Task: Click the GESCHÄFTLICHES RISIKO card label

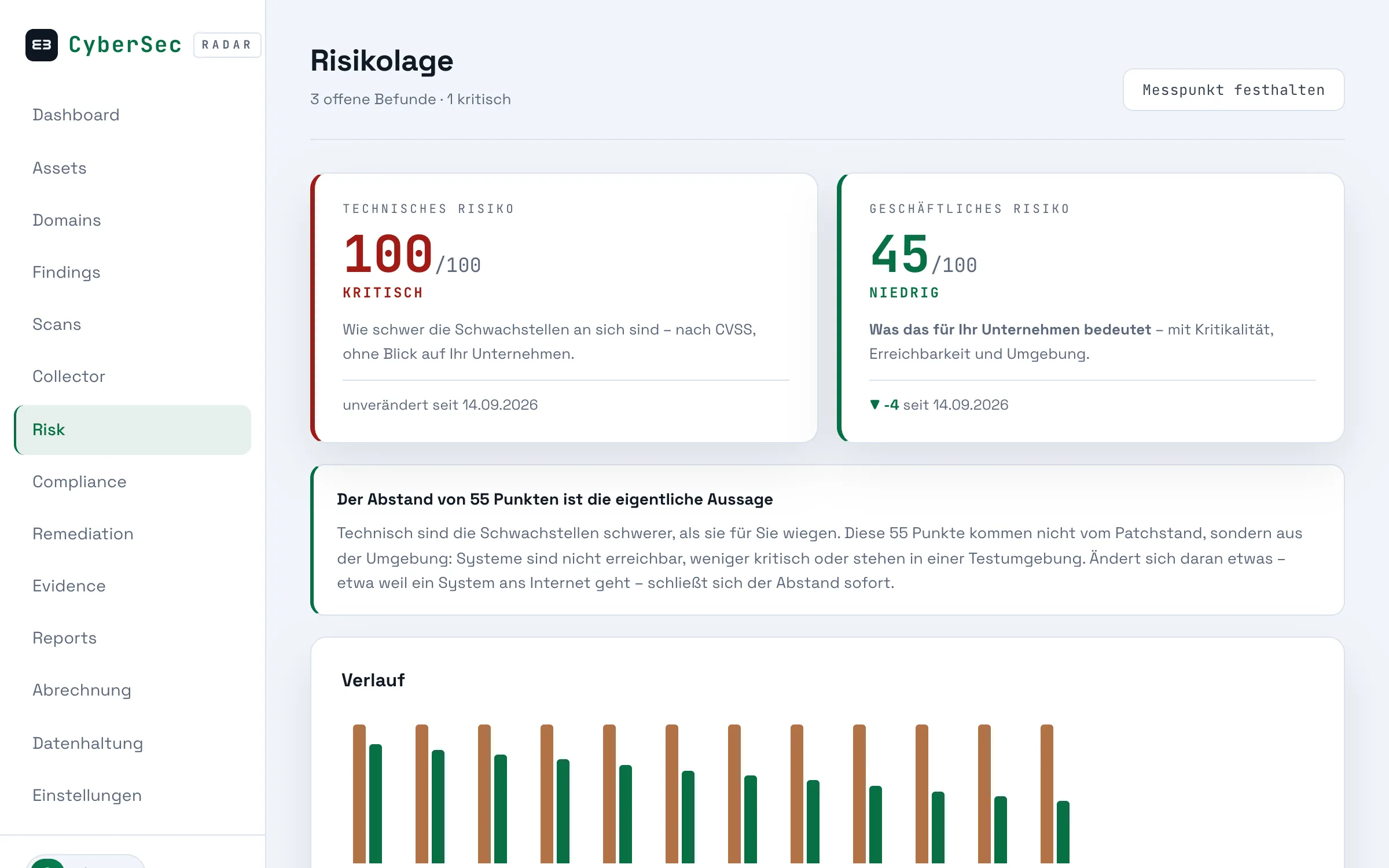Action: pos(969,209)
